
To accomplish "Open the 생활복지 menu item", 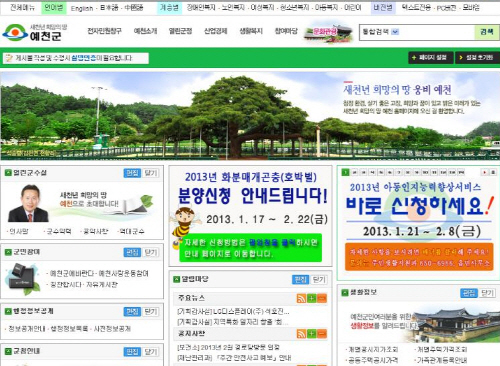I will (x=251, y=31).
